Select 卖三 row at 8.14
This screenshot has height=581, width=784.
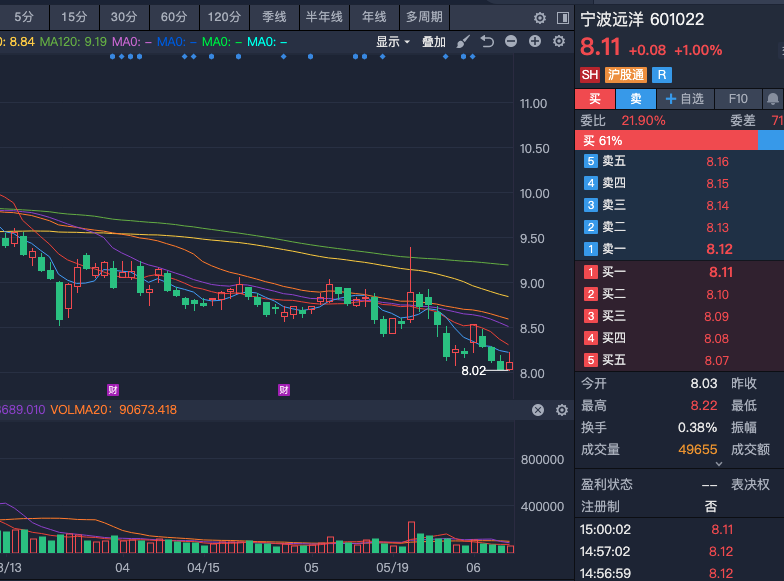pyautogui.click(x=680, y=206)
